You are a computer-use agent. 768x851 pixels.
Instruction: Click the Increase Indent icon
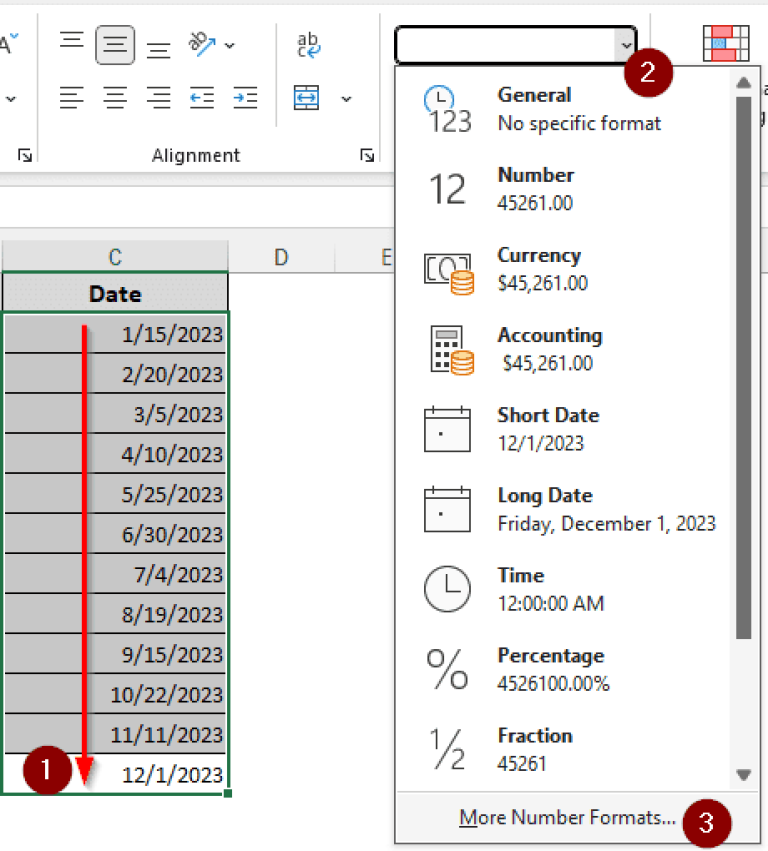(245, 98)
